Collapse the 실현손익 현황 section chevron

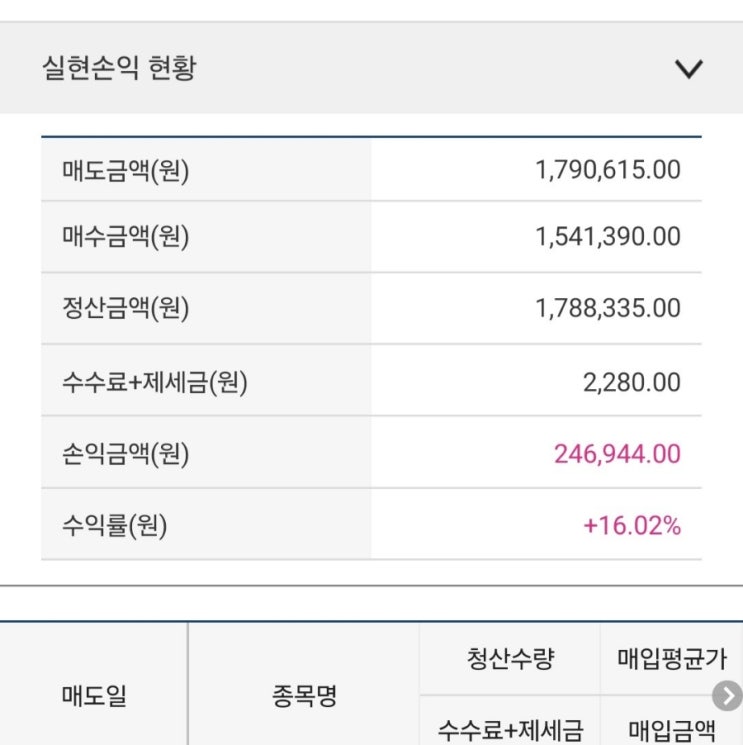point(689,69)
